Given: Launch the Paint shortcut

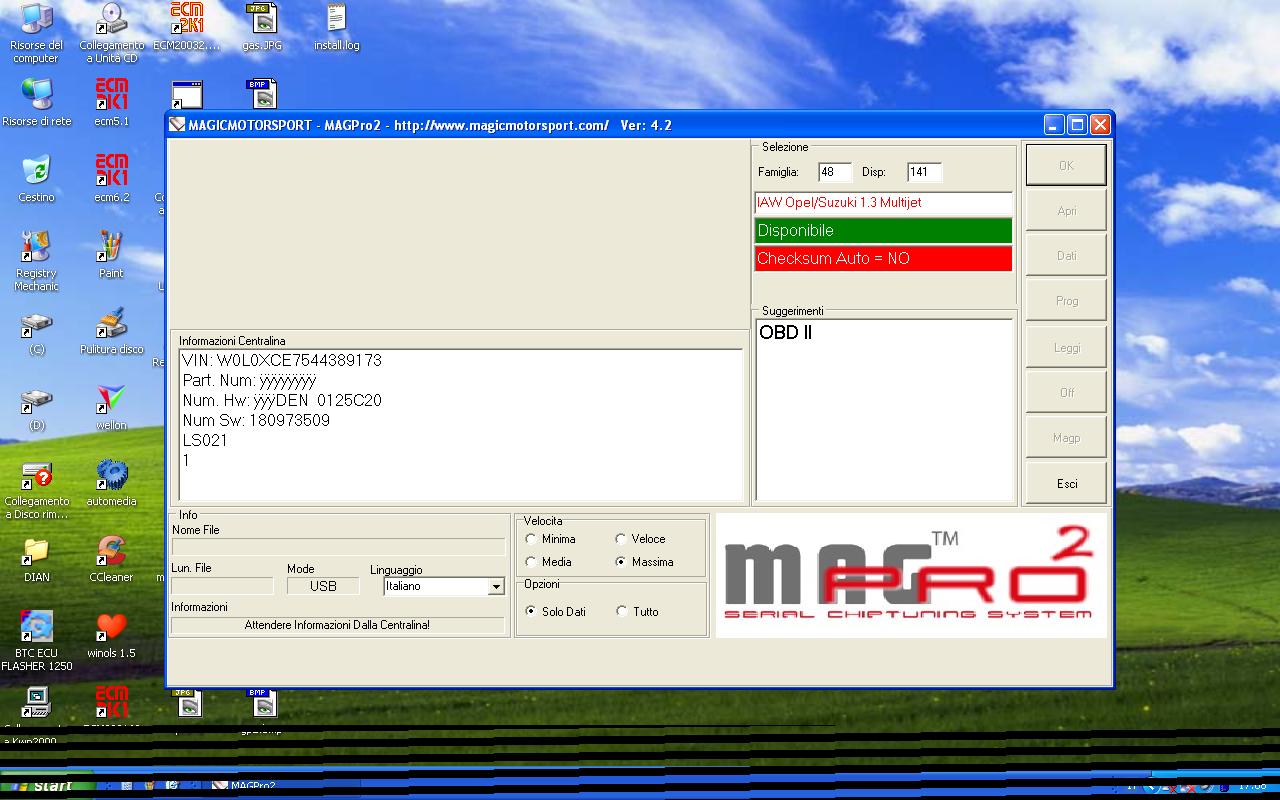Looking at the screenshot, I should (111, 254).
